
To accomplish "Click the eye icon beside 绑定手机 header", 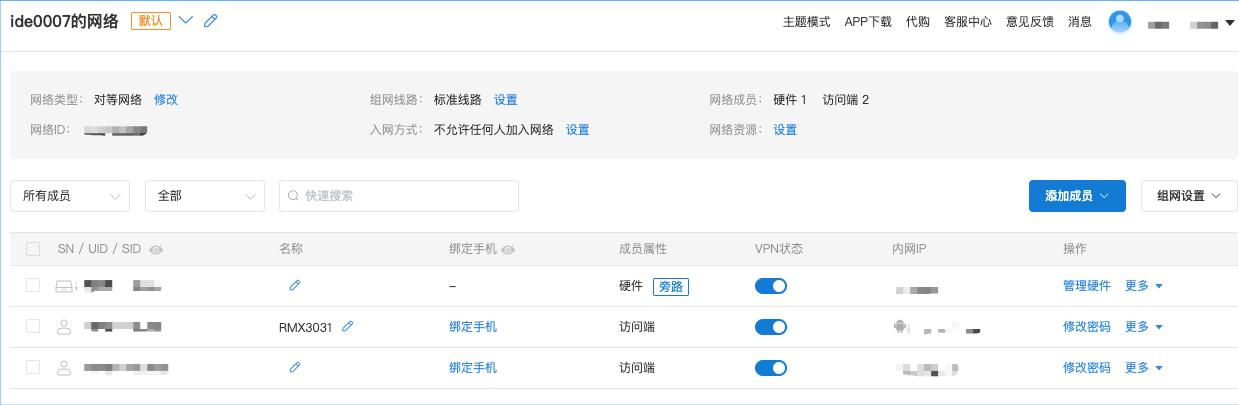I will (x=509, y=249).
